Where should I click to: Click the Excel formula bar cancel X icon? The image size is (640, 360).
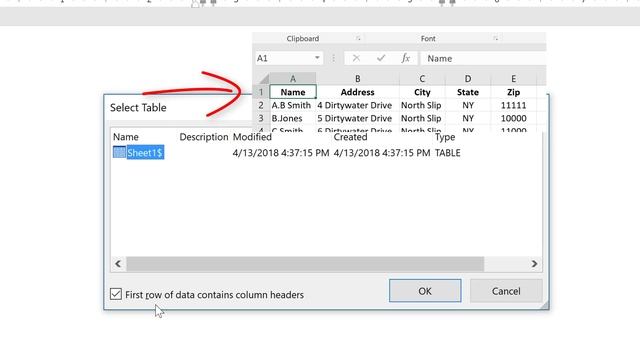pos(356,58)
